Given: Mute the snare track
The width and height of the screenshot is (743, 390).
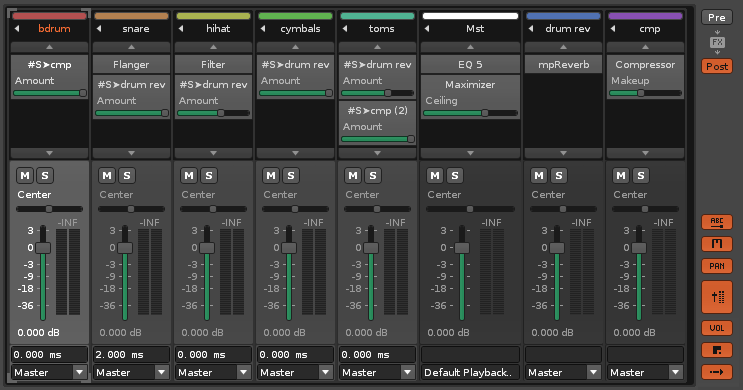Looking at the screenshot, I should [x=107, y=176].
